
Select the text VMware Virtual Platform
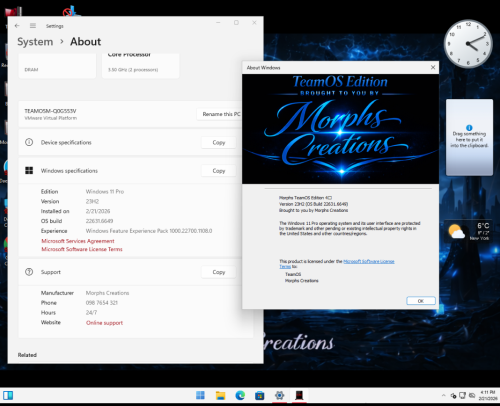[x=51, y=118]
